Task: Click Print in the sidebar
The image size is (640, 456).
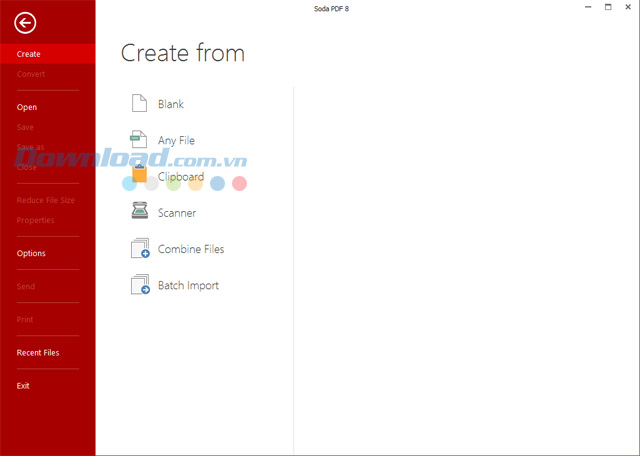Action: click(x=25, y=320)
